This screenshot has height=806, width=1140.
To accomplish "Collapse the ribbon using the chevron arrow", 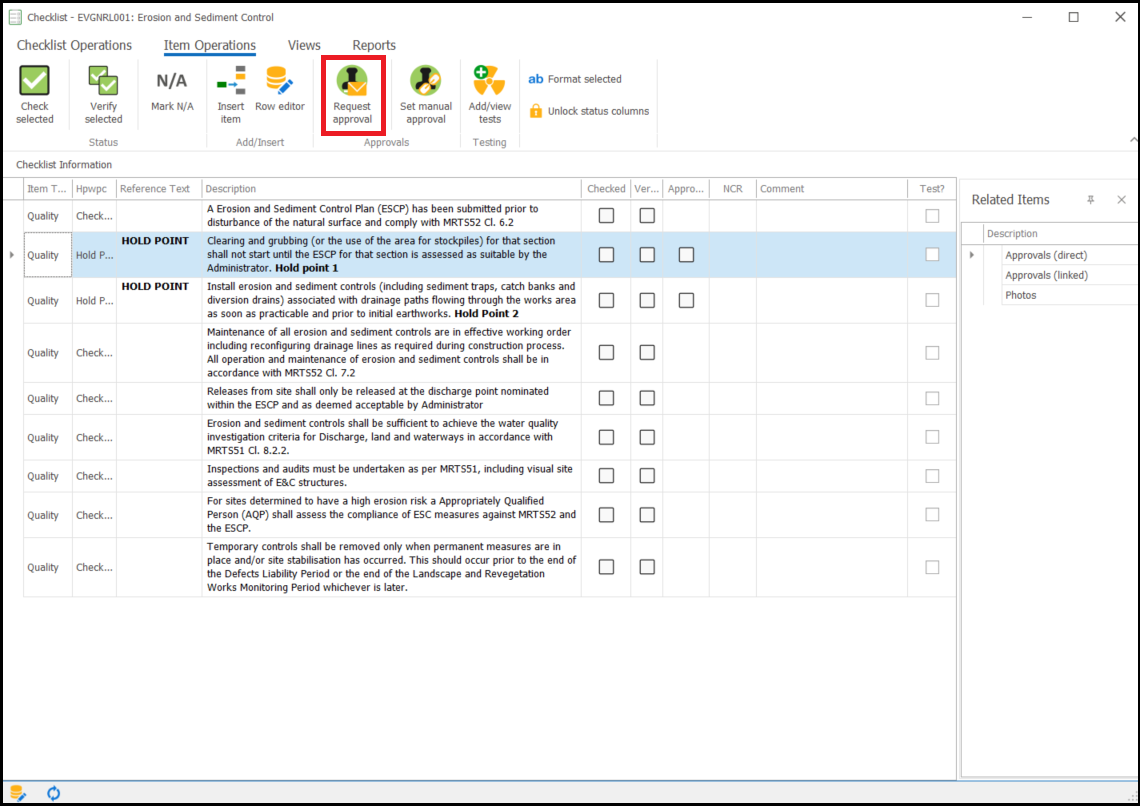I will click(x=1132, y=140).
